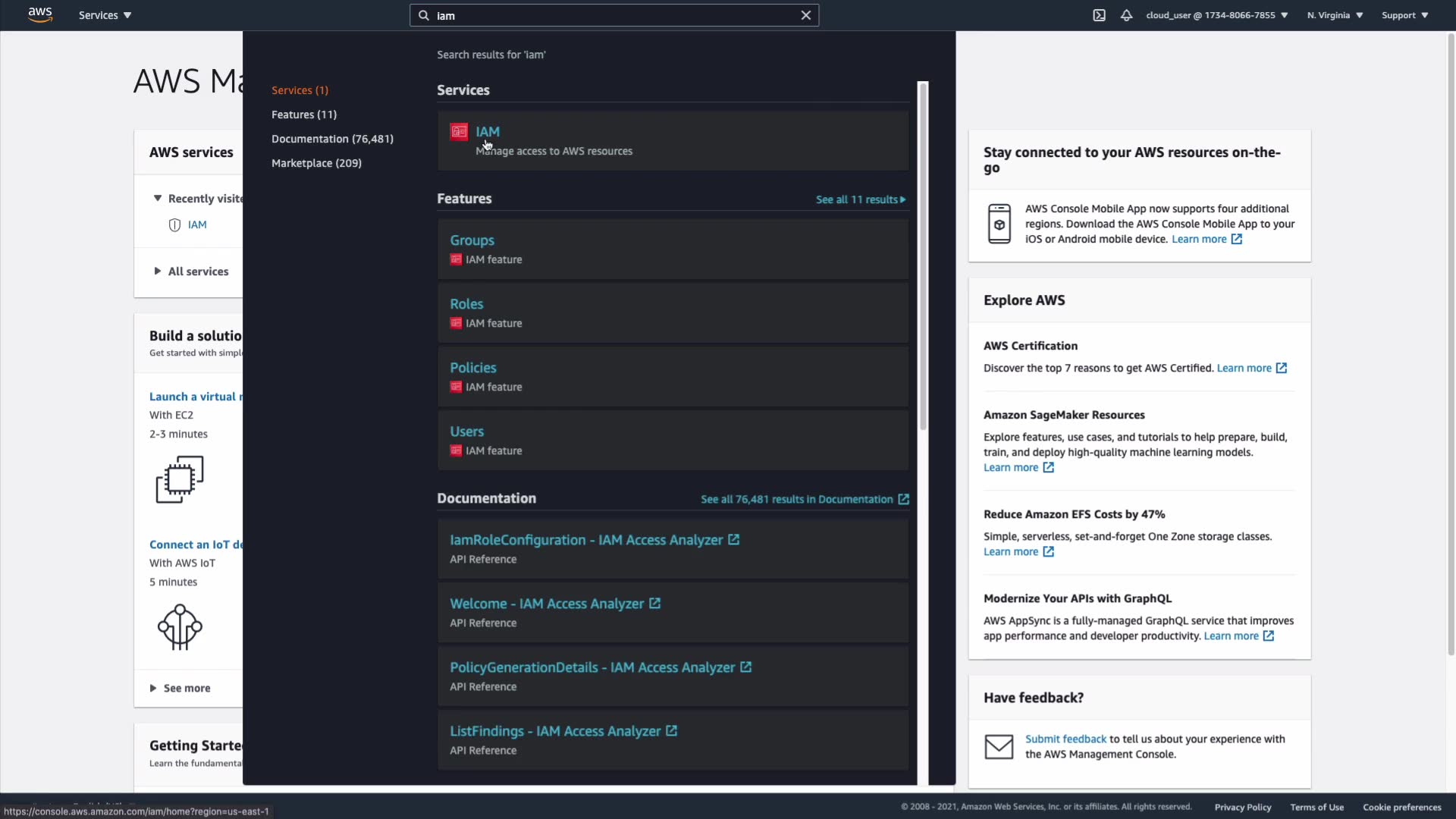Click the AWS logo home icon
Viewport: 1456px width, 819px height.
40,15
